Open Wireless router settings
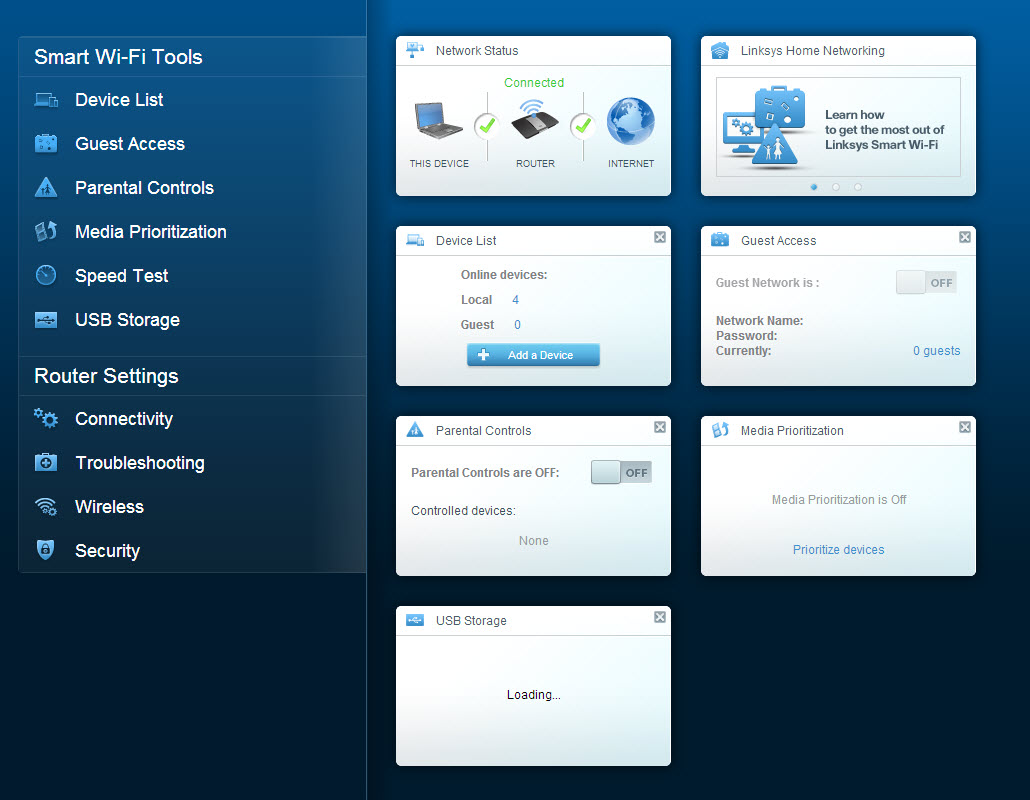 point(109,507)
